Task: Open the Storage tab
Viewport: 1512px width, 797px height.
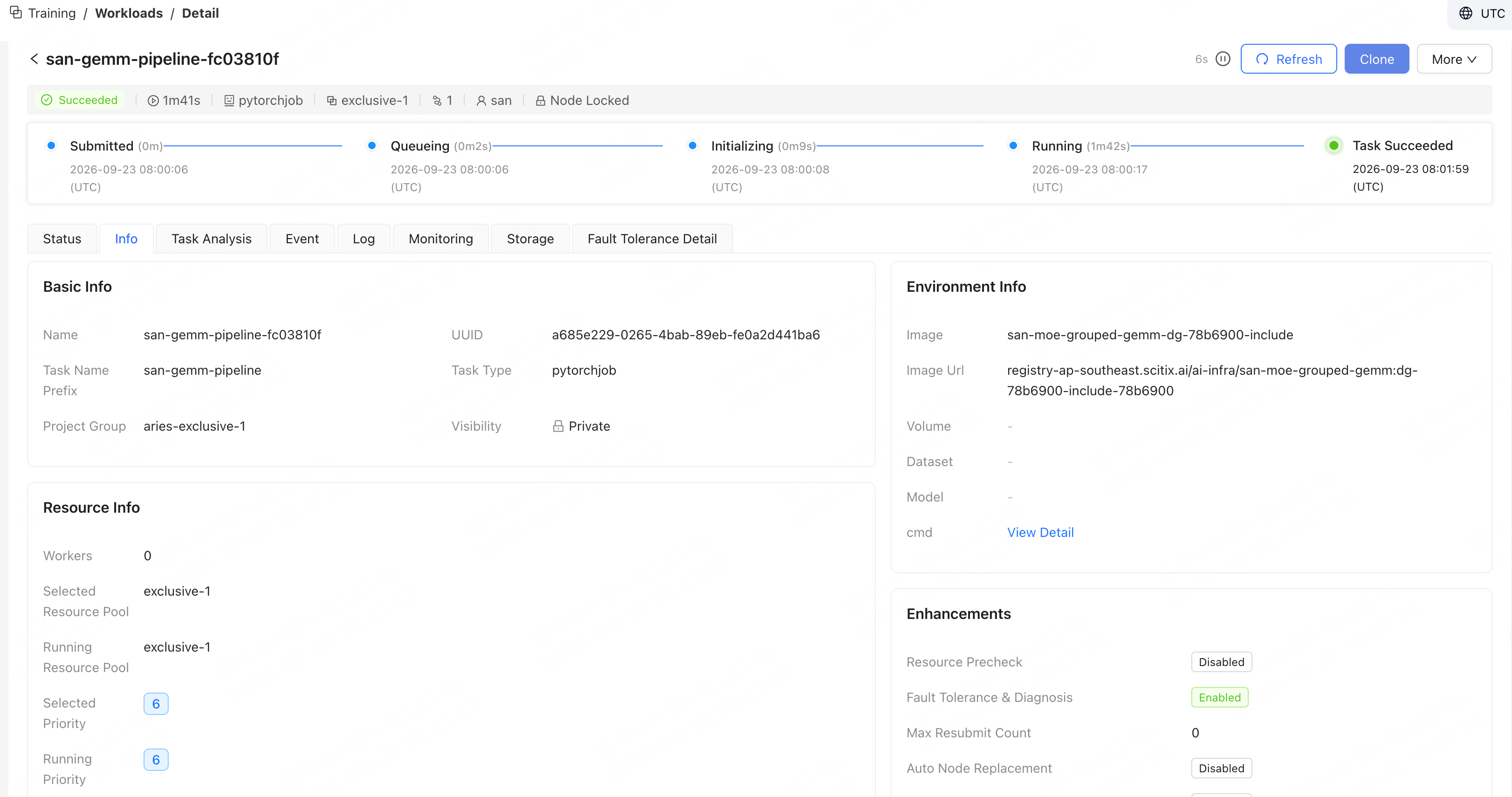Action: click(x=530, y=239)
